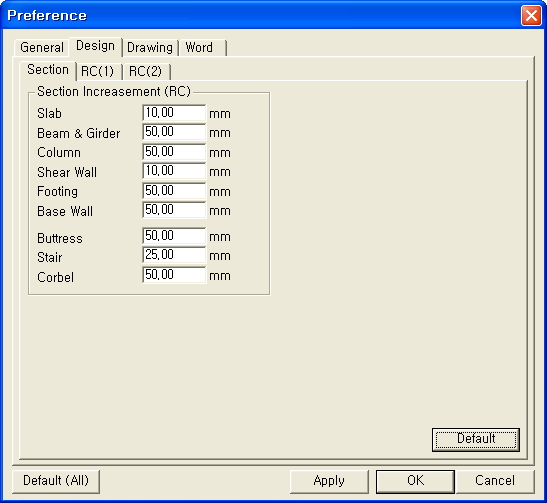547x503 pixels.
Task: Click the Buttress increment field
Action: pos(174,236)
